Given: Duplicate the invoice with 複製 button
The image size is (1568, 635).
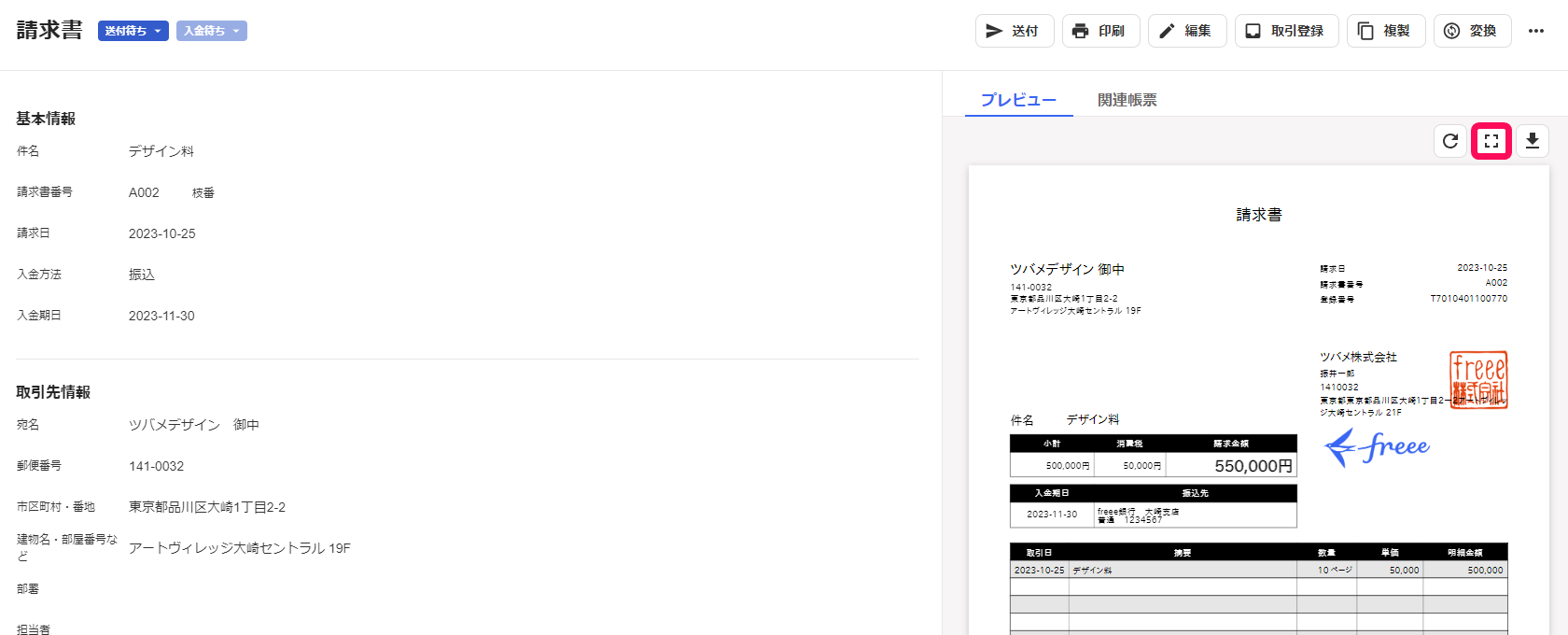Looking at the screenshot, I should (x=1385, y=31).
